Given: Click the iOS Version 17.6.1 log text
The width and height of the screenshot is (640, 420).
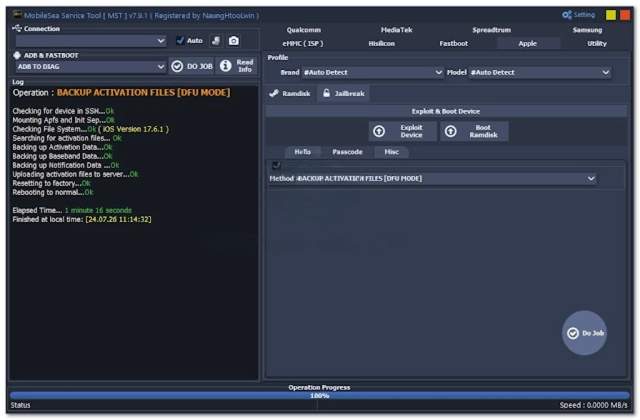Looking at the screenshot, I should coord(133,129).
